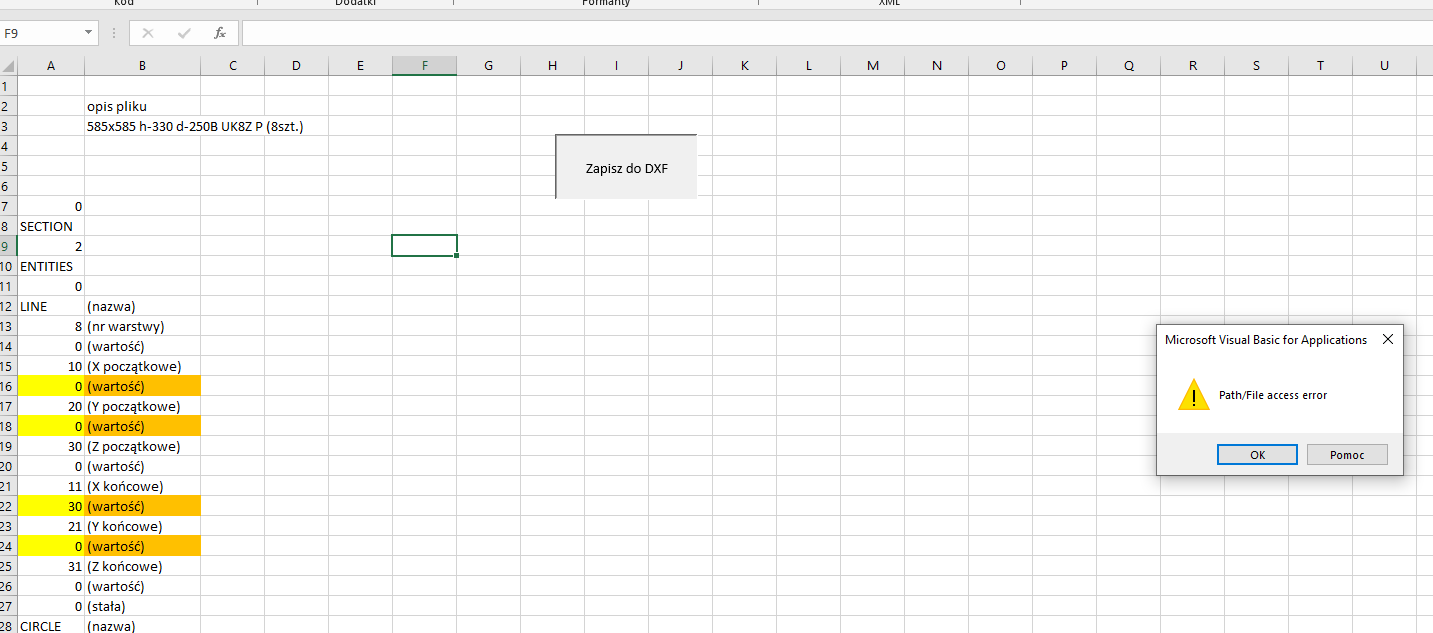Click the LINE cell in row 12

pyautogui.click(x=51, y=306)
